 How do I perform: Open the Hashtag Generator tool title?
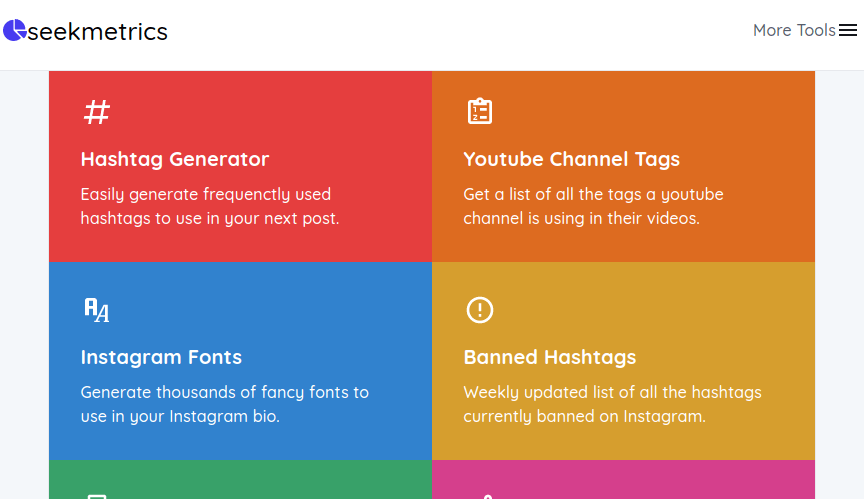click(x=175, y=159)
